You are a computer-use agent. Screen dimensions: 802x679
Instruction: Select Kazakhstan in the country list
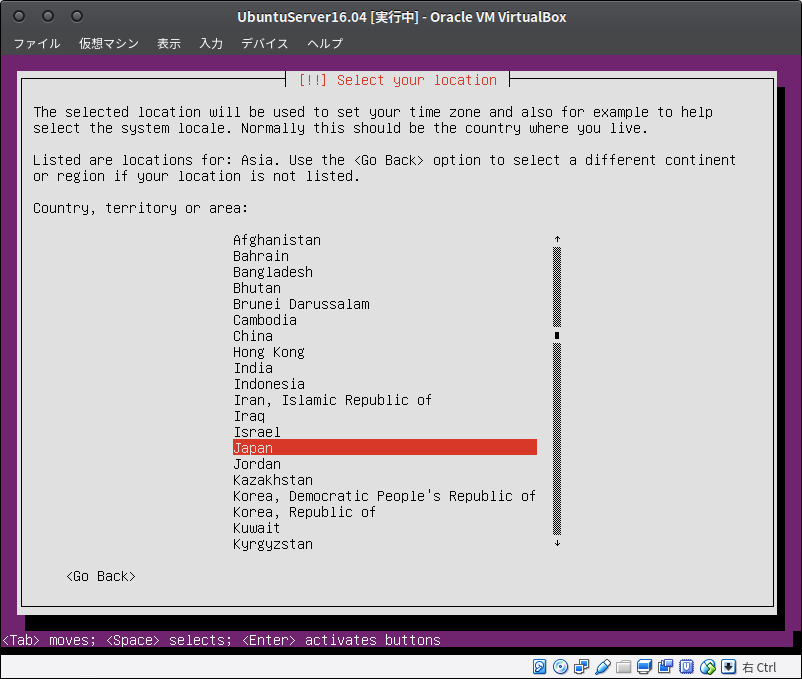[385, 480]
